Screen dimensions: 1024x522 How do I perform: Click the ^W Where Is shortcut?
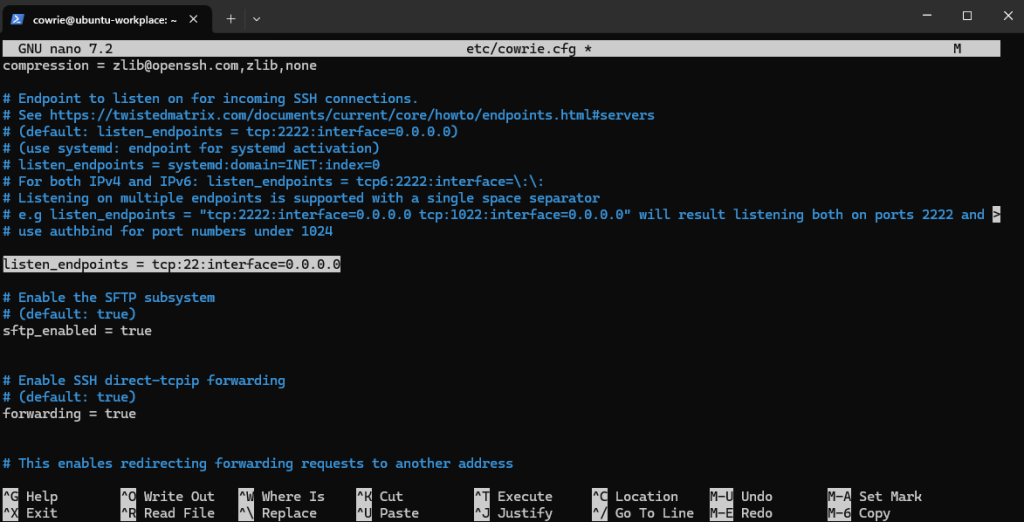pyautogui.click(x=281, y=496)
